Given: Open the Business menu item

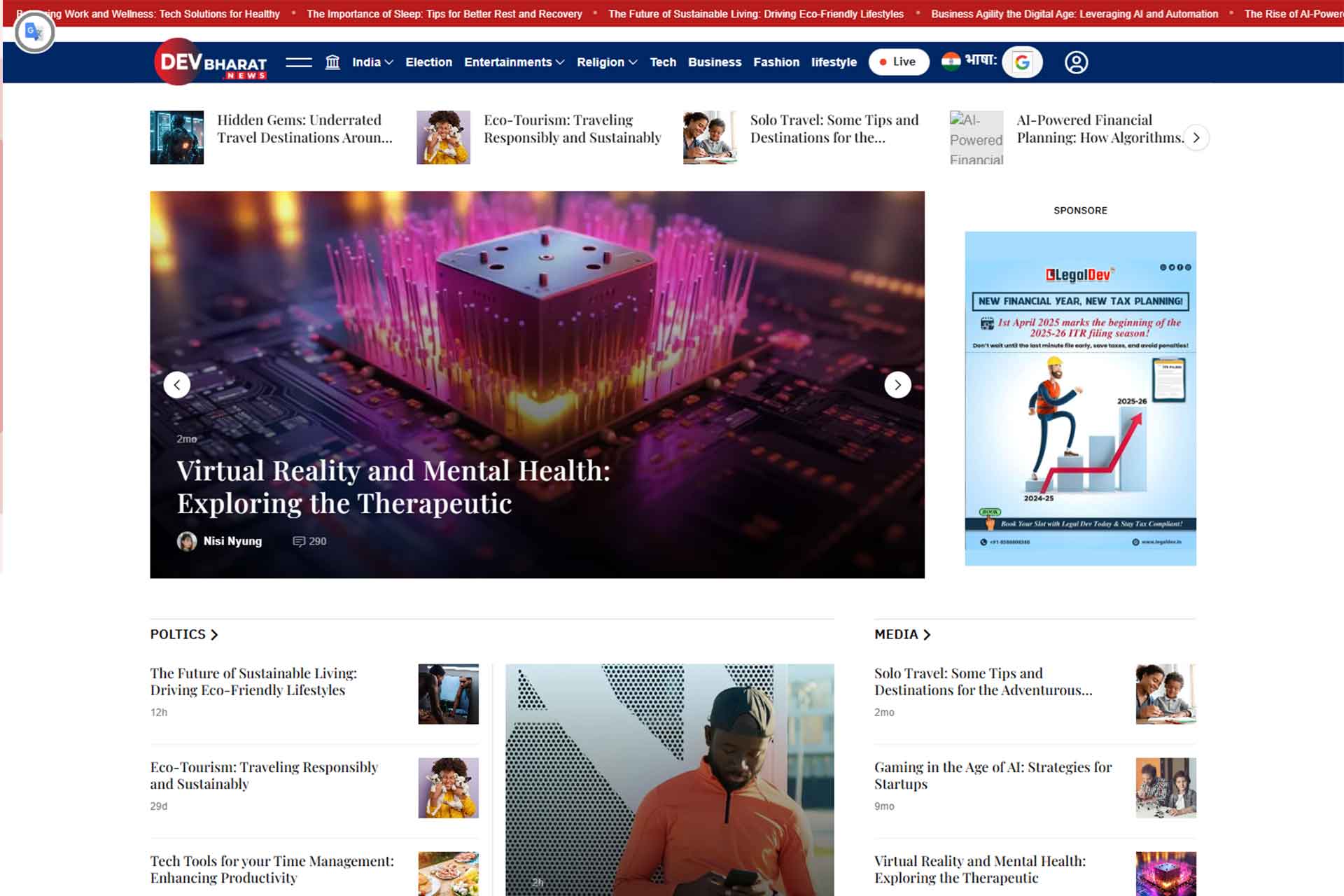Looking at the screenshot, I should (714, 62).
